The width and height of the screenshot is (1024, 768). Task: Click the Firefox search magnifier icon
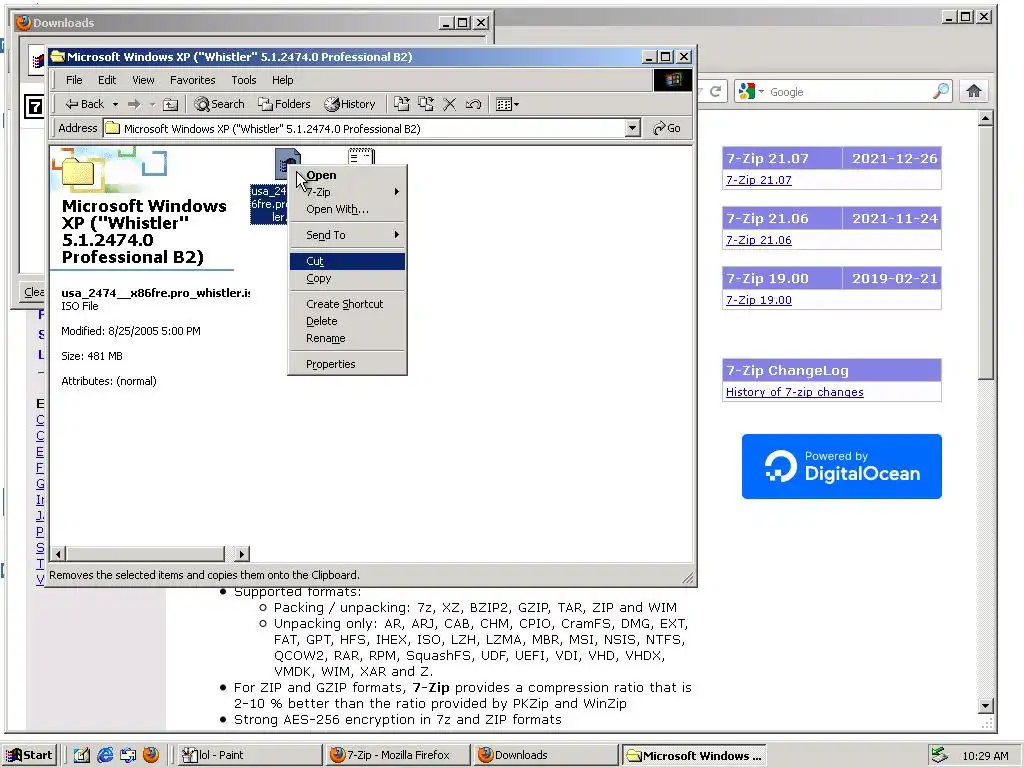pyautogui.click(x=940, y=91)
